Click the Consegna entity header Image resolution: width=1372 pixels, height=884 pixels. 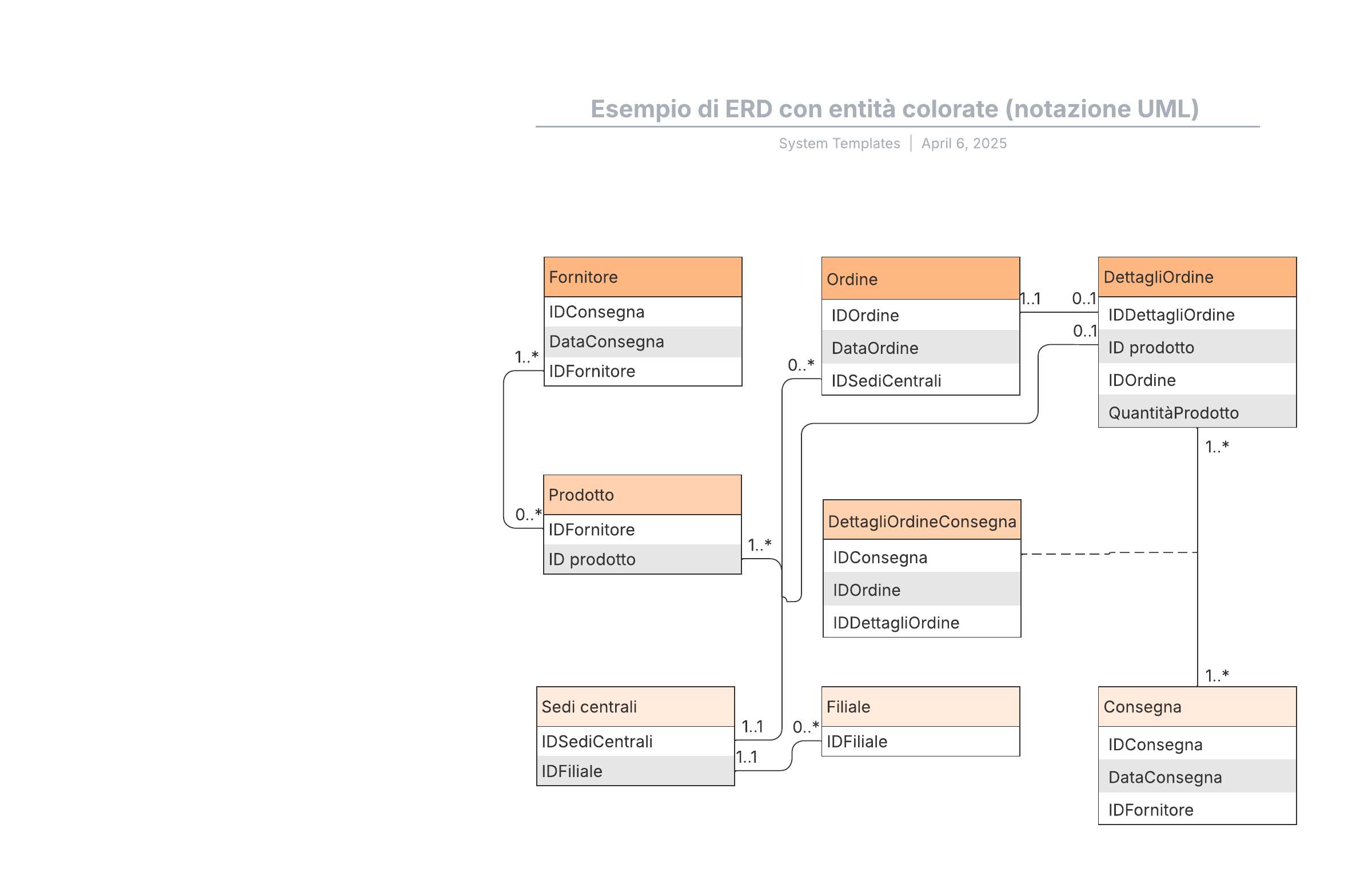(x=1196, y=706)
